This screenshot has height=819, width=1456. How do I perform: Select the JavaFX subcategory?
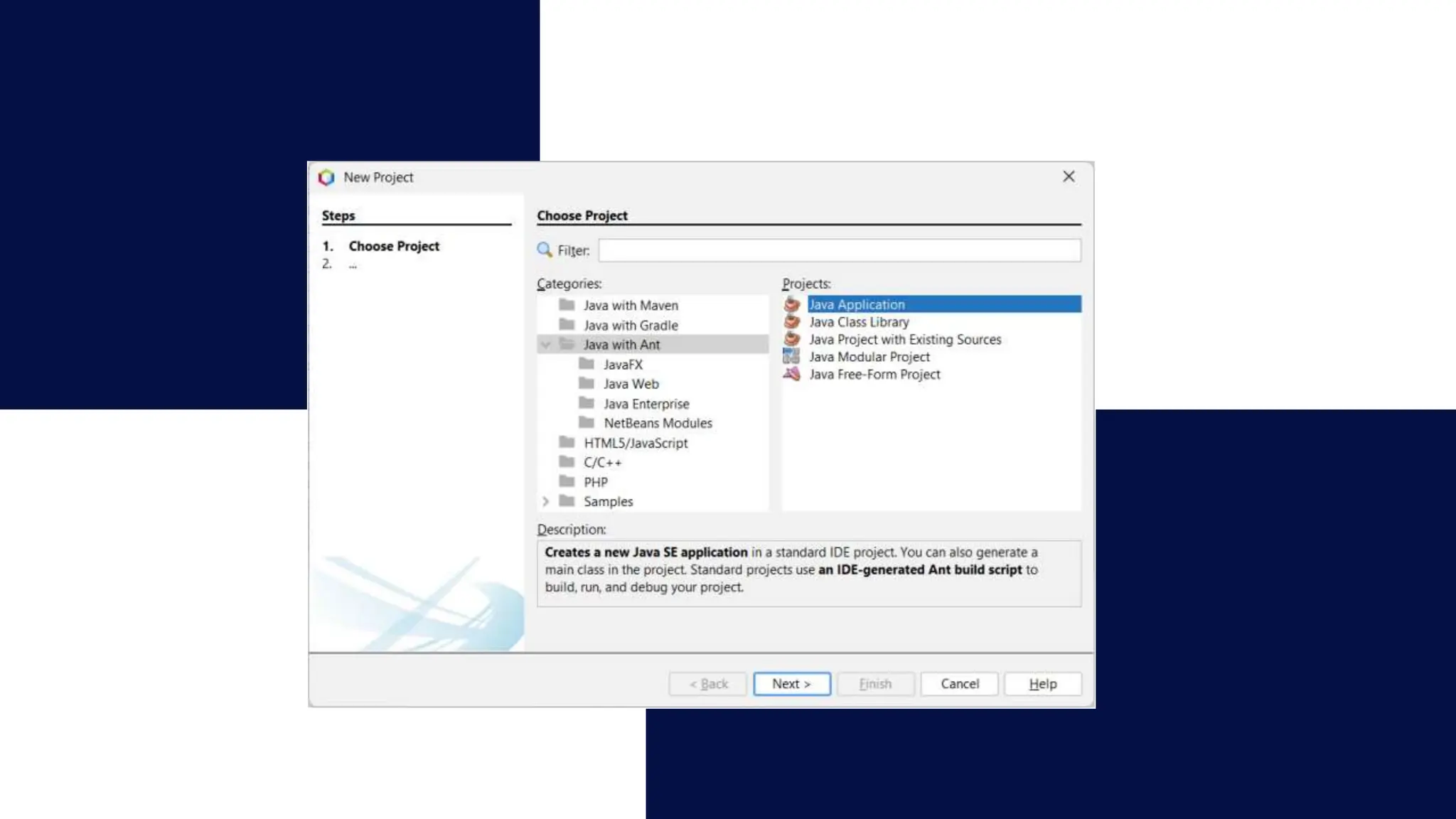(622, 364)
